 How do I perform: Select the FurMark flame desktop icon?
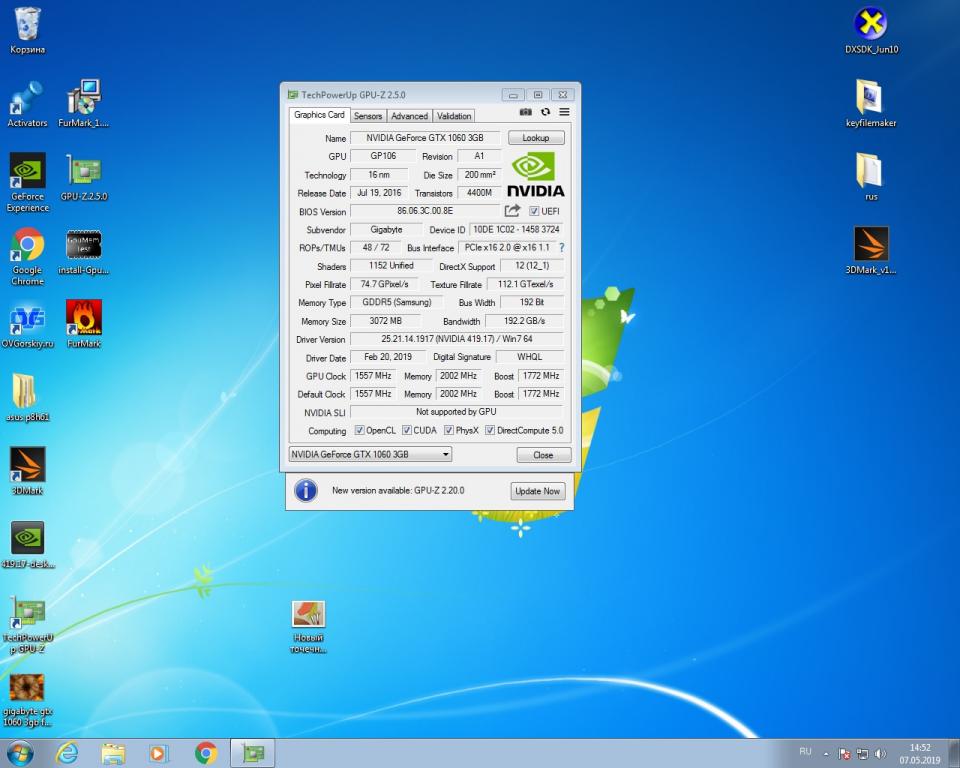84,325
